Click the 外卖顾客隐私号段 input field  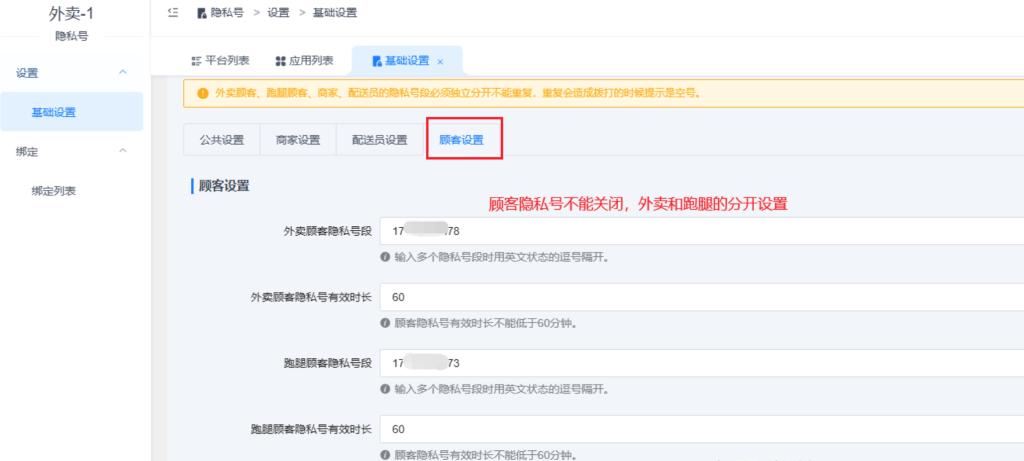700,231
